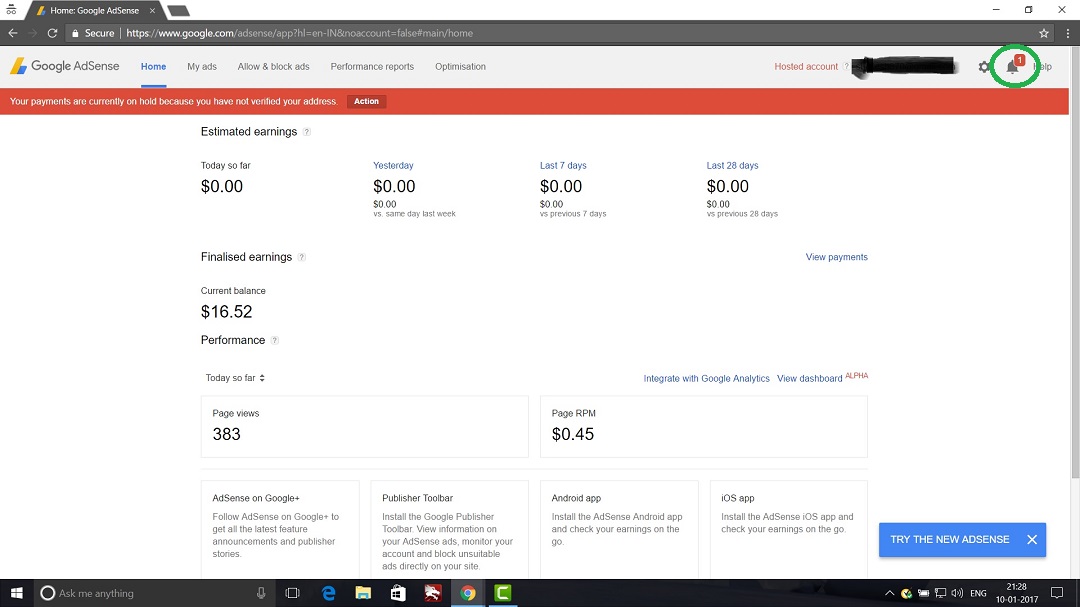Open the View payments link
1080x607 pixels.
tap(837, 257)
